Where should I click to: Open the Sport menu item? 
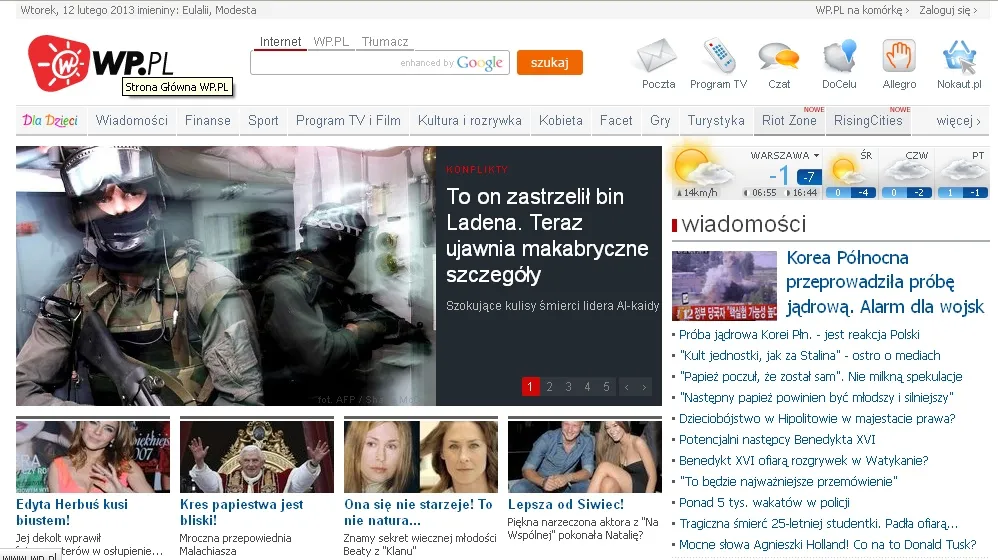pos(263,121)
